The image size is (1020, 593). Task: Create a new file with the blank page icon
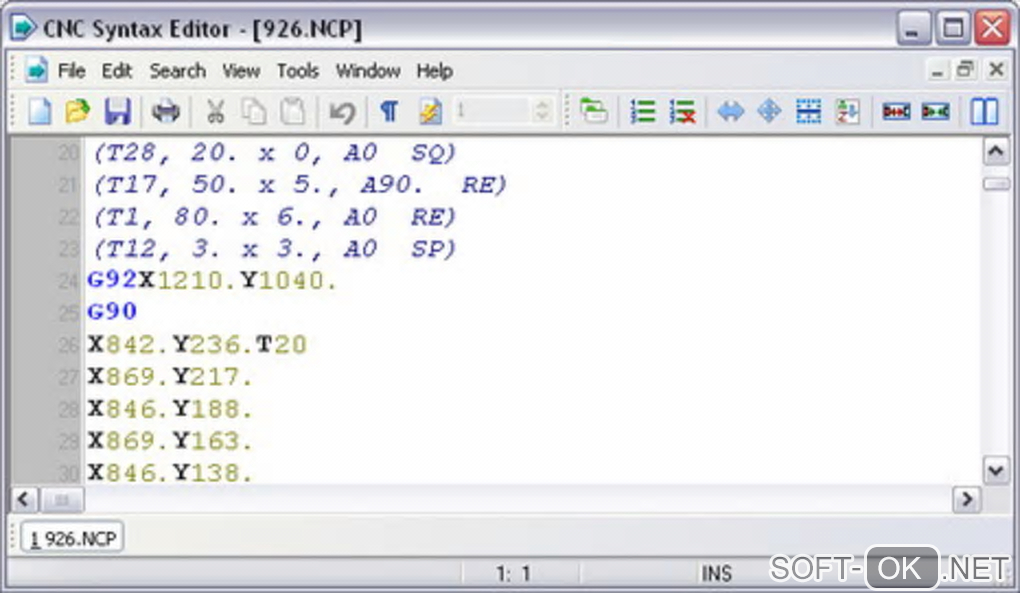[x=40, y=112]
